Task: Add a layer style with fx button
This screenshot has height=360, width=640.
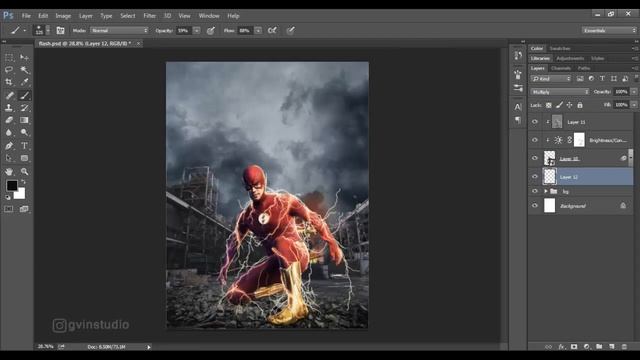Action: pyautogui.click(x=561, y=347)
